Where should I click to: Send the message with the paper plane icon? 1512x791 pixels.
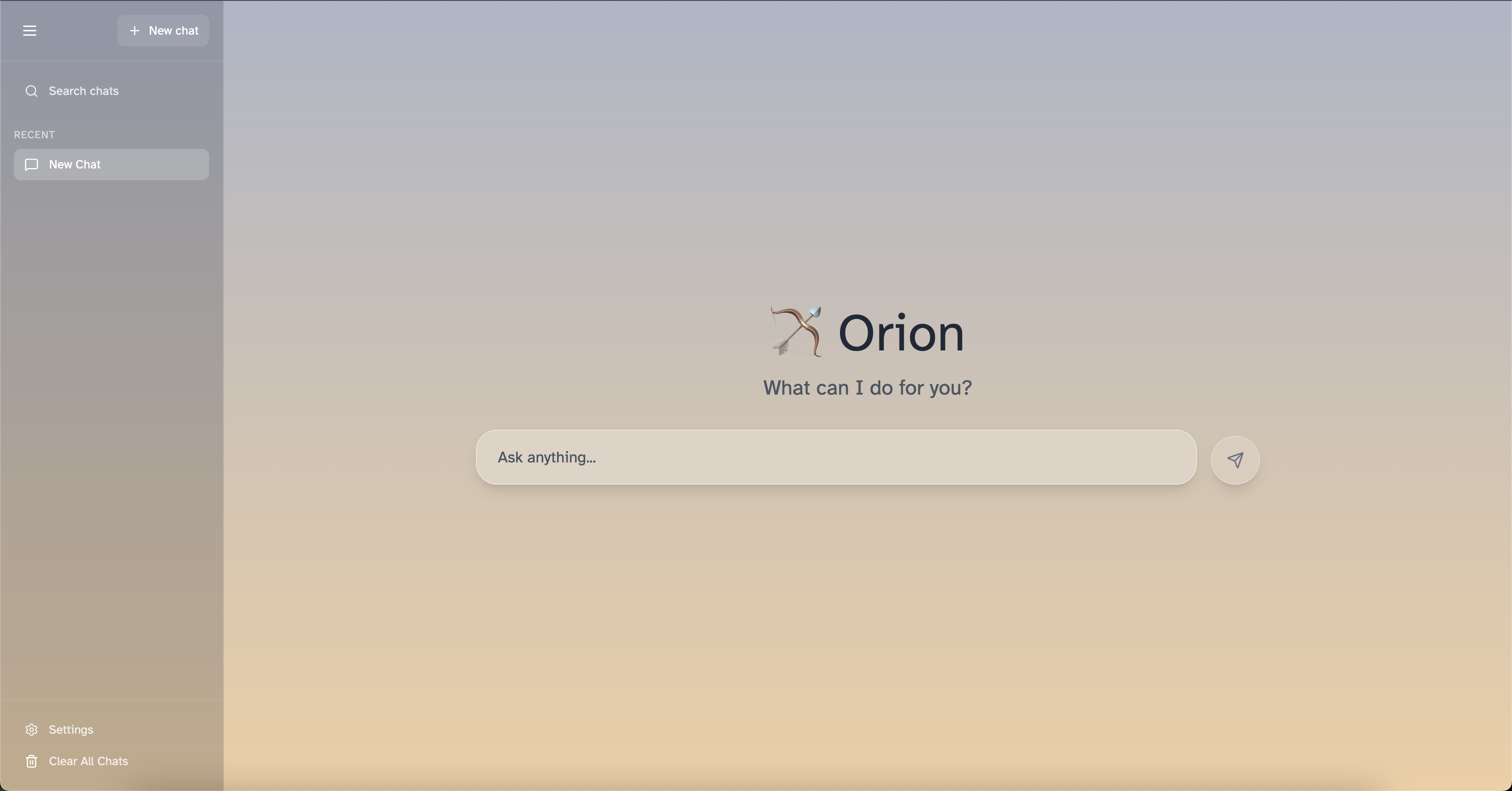1235,460
